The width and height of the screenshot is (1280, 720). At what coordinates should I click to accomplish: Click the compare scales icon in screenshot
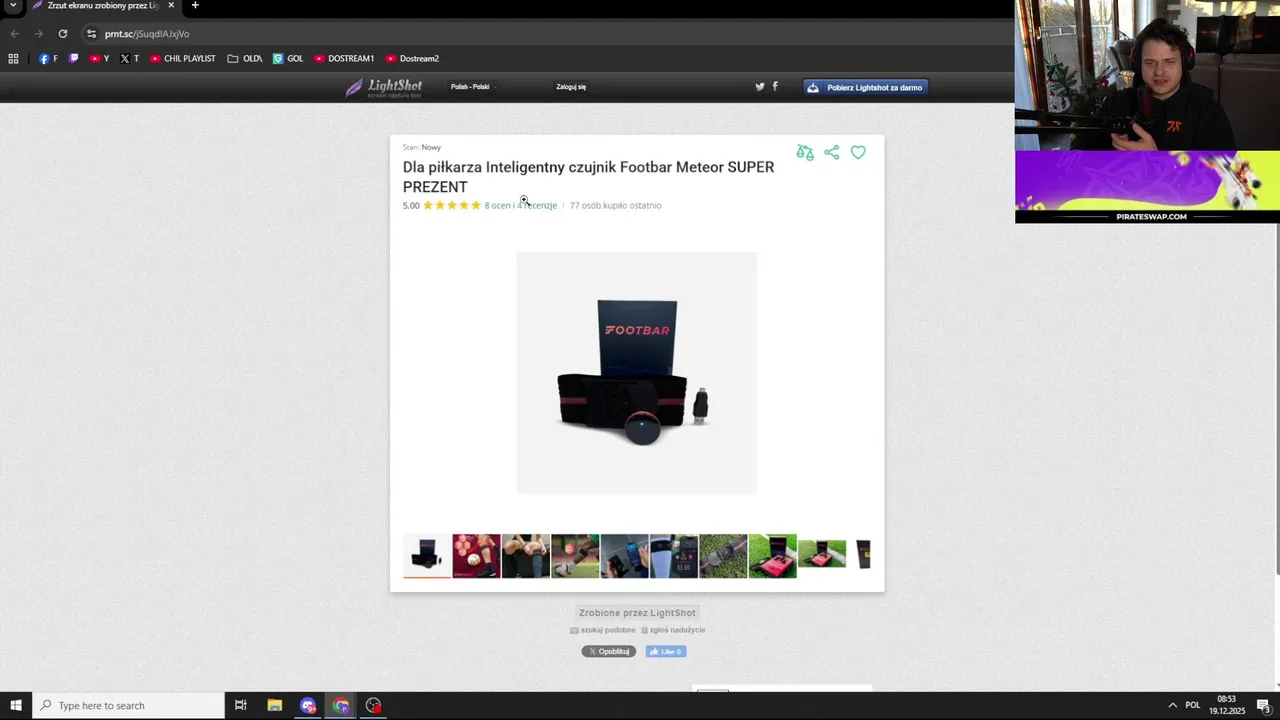tap(805, 153)
